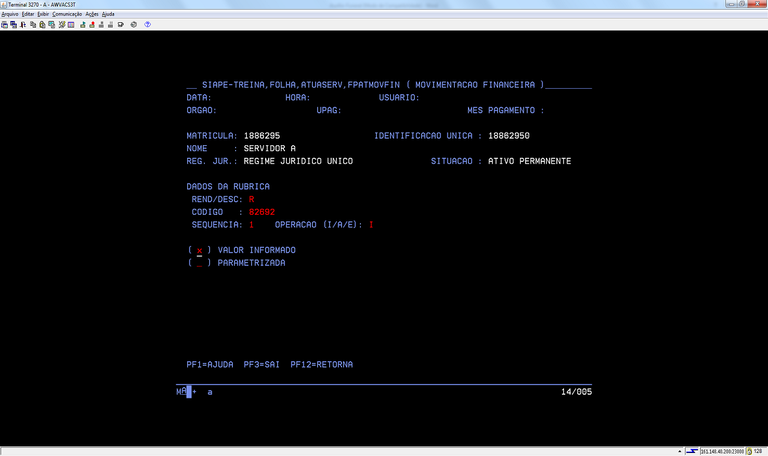The image size is (768, 456).
Task: Click the host address in status bar
Action: click(x=722, y=451)
